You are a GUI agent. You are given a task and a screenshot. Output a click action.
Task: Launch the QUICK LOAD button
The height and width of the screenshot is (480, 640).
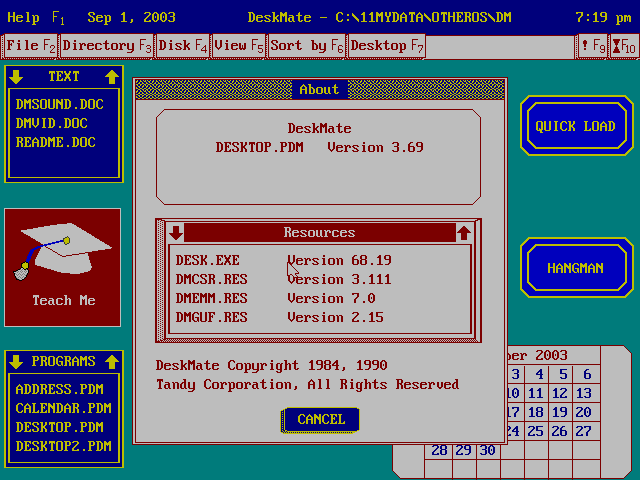coord(575,127)
